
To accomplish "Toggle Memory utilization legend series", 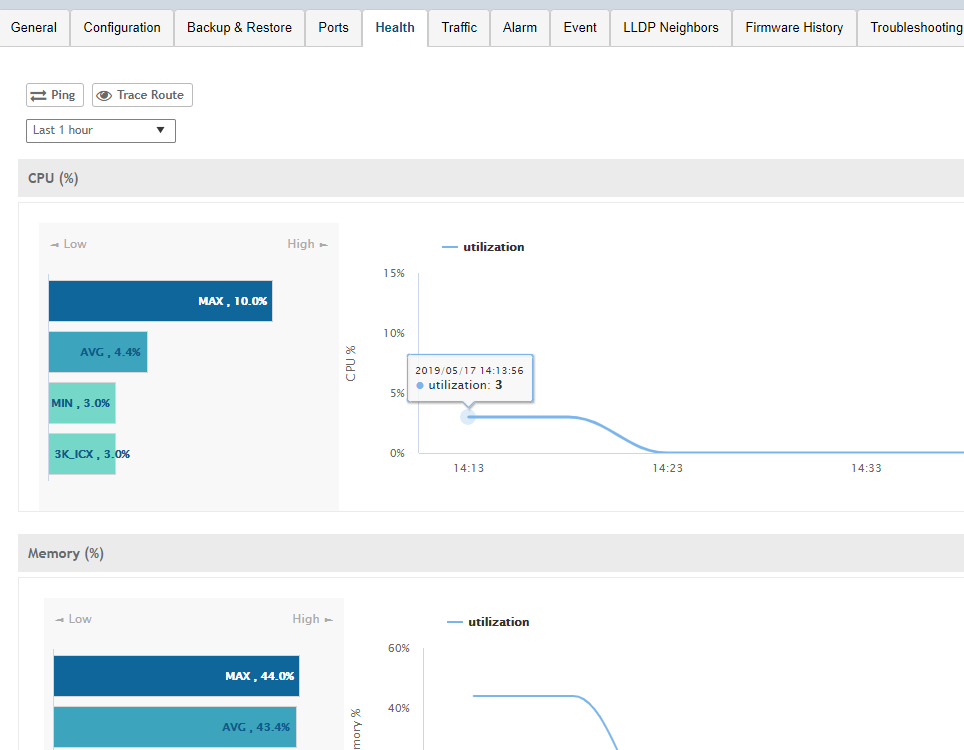I will tap(488, 622).
